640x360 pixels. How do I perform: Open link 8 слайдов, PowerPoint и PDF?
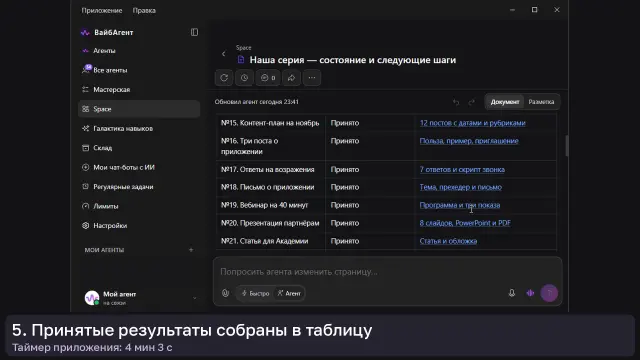coord(465,223)
